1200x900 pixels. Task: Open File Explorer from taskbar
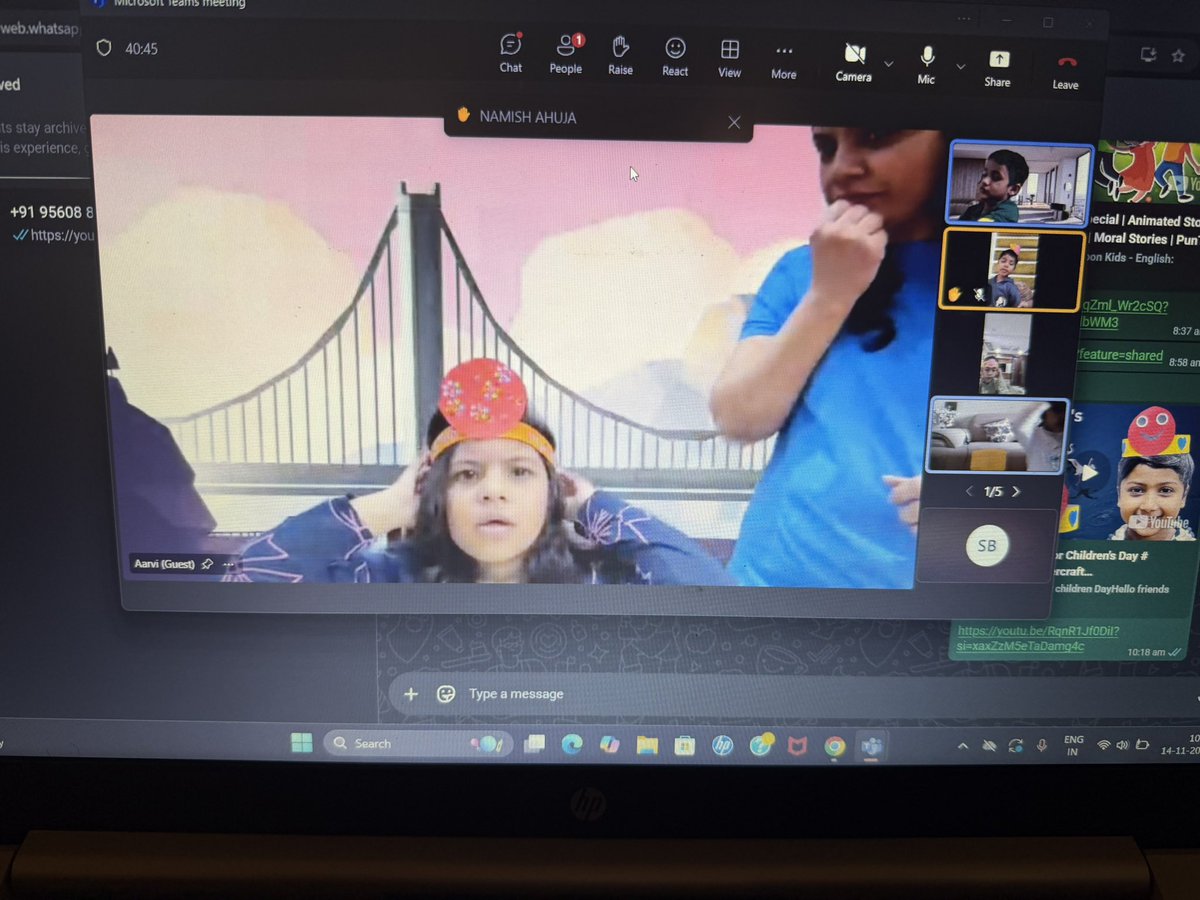[x=647, y=745]
